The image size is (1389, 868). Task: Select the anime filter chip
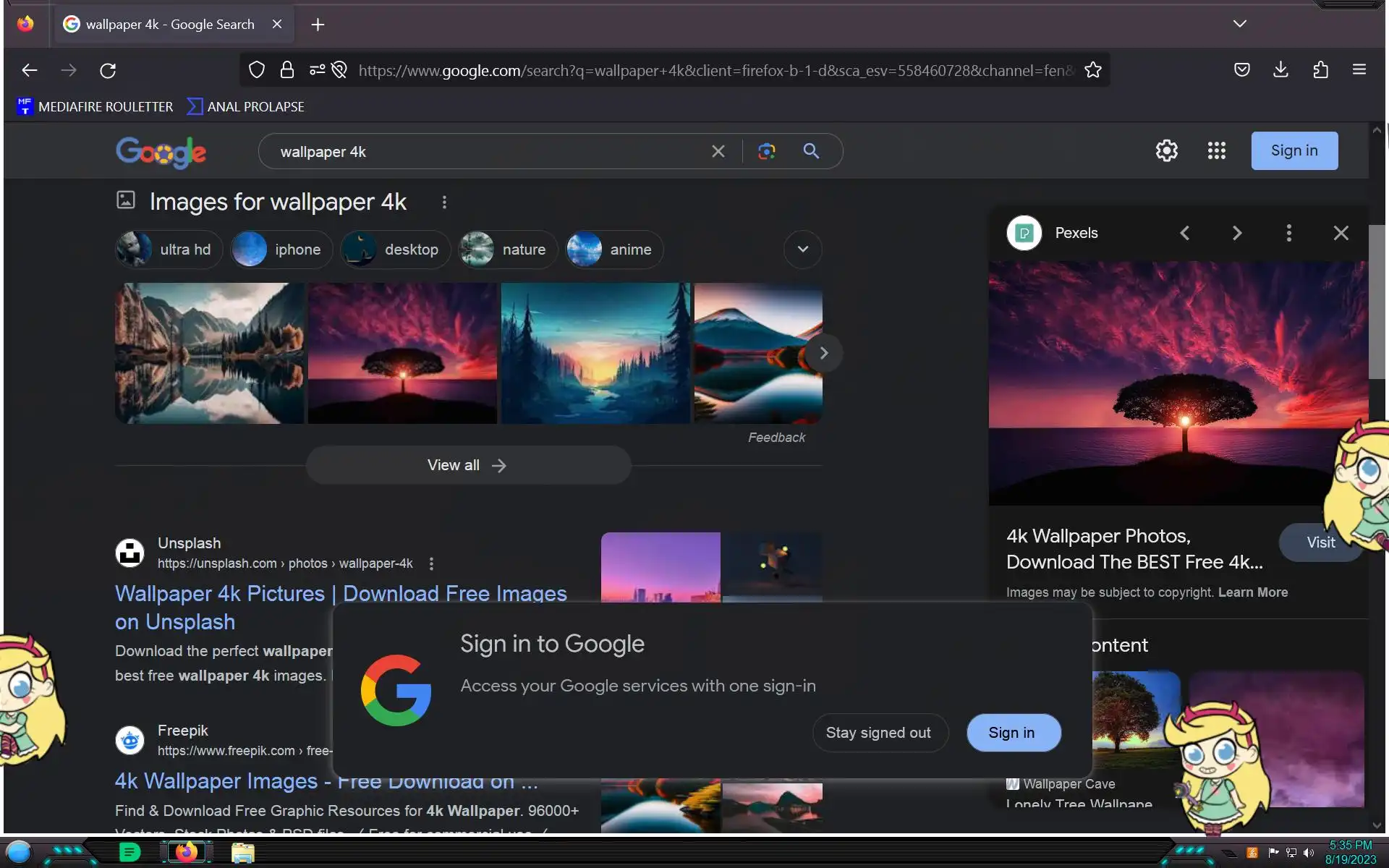pos(614,250)
